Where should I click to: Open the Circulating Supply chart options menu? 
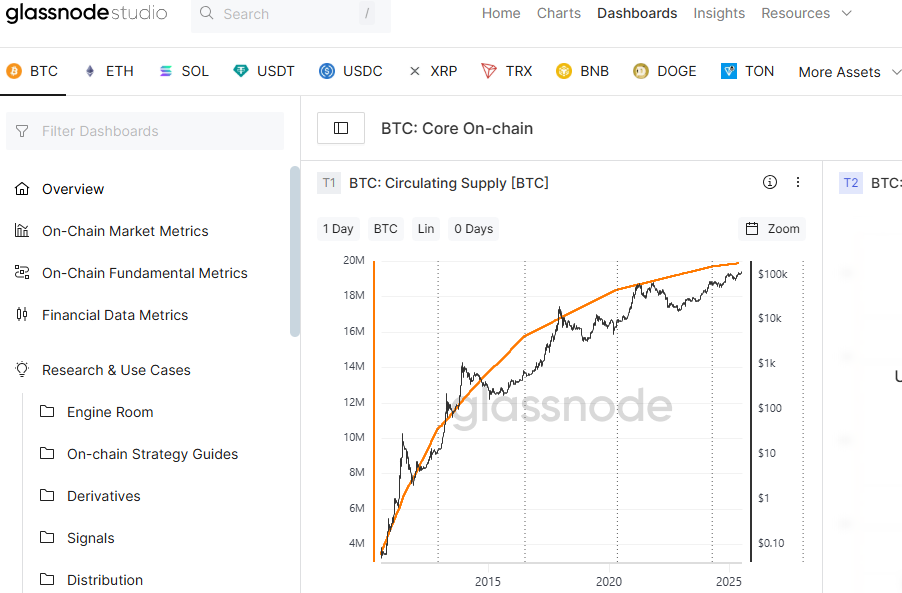click(798, 182)
